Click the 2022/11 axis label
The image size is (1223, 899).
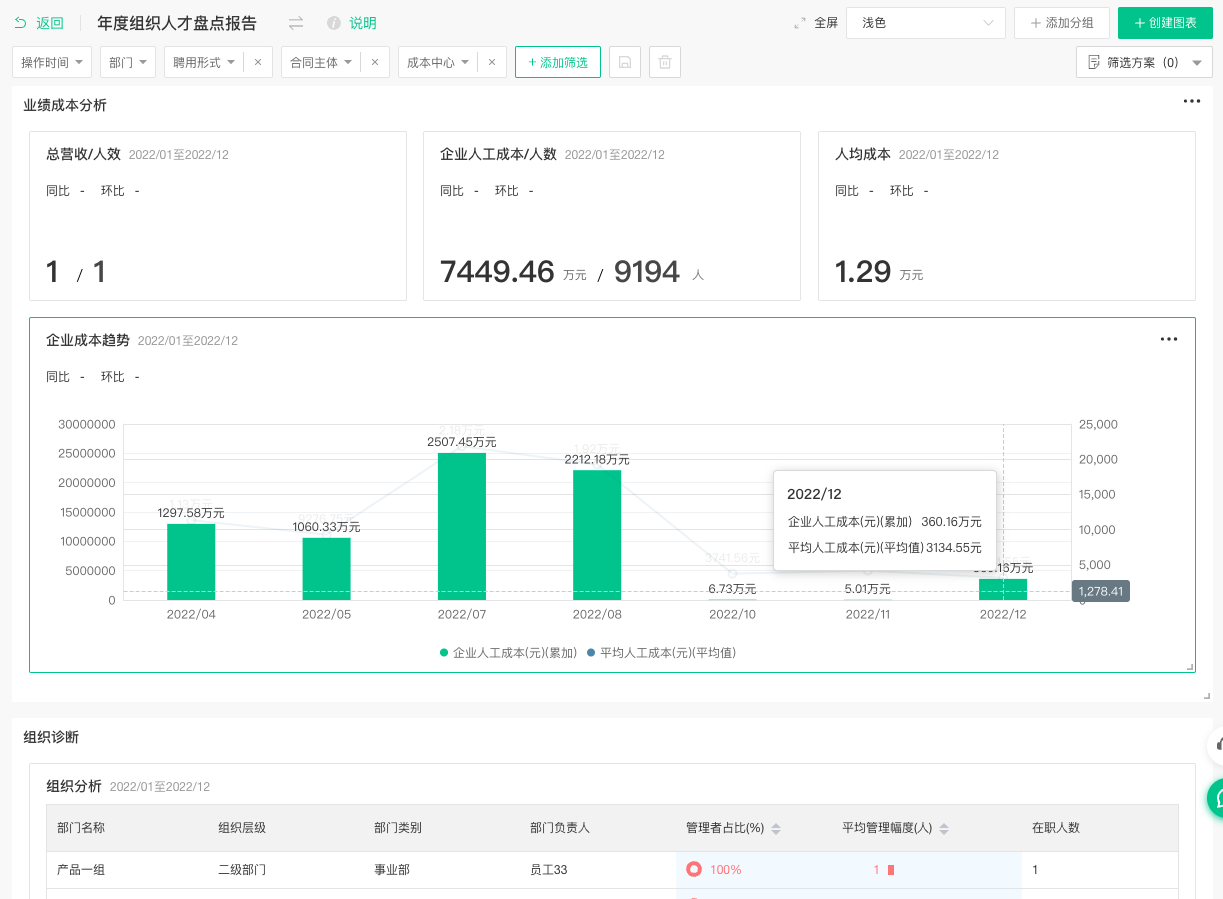tap(867, 614)
